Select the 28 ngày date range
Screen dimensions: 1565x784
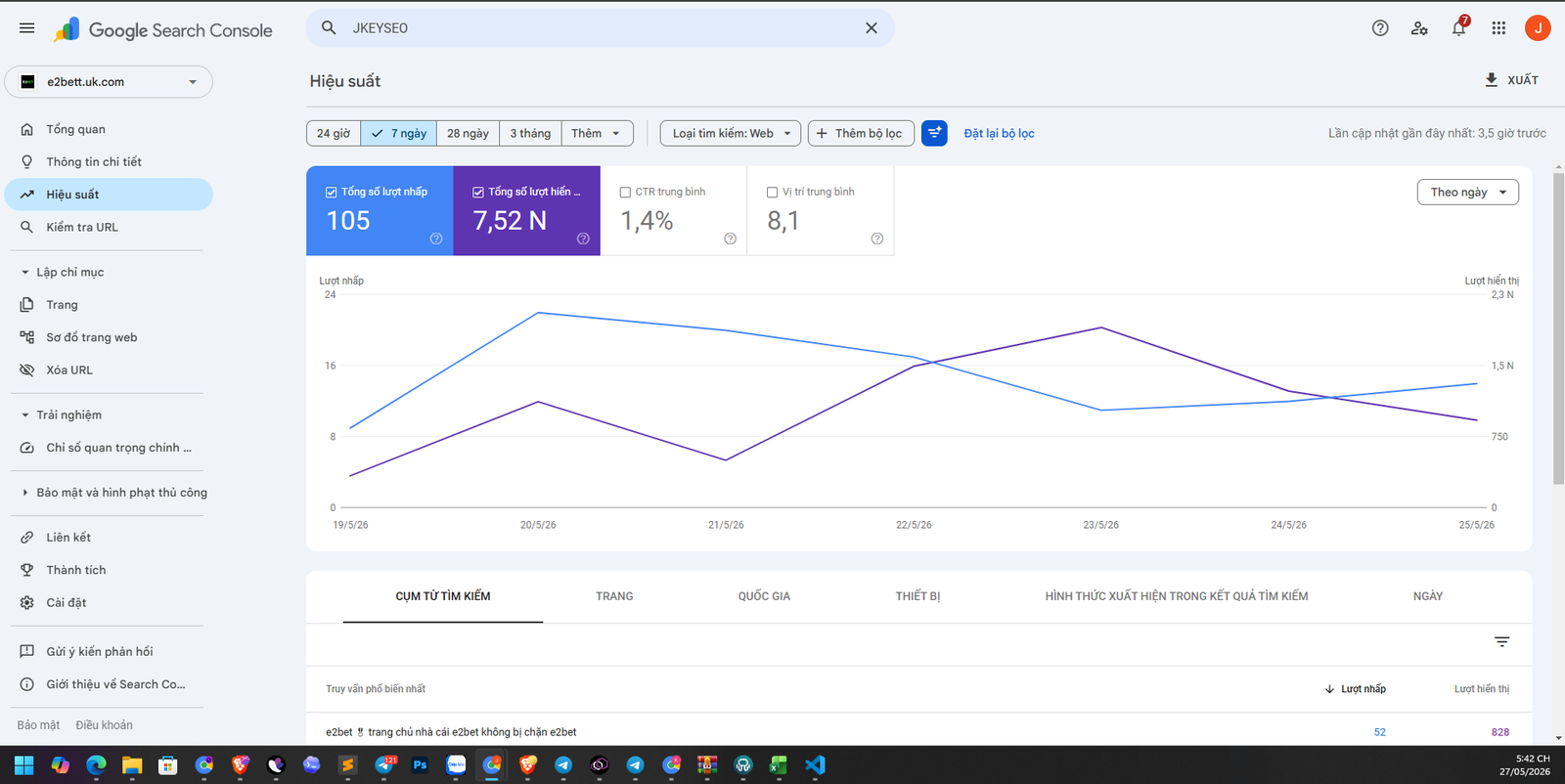click(468, 133)
